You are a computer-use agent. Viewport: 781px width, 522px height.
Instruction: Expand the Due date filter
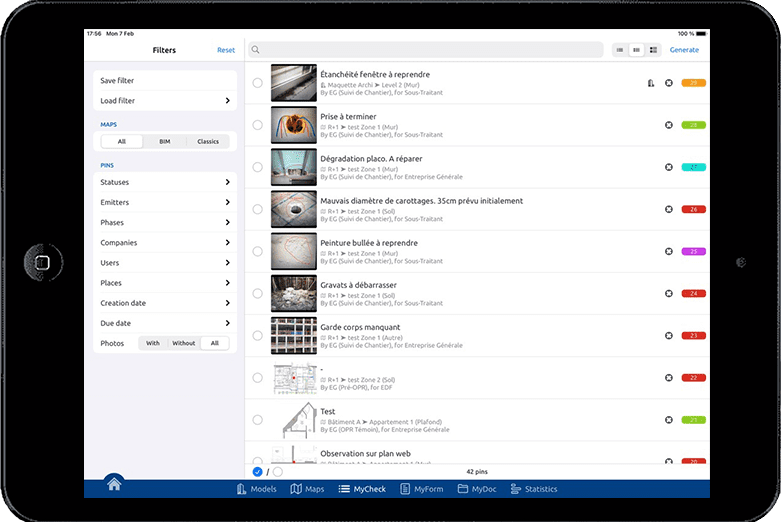point(165,323)
